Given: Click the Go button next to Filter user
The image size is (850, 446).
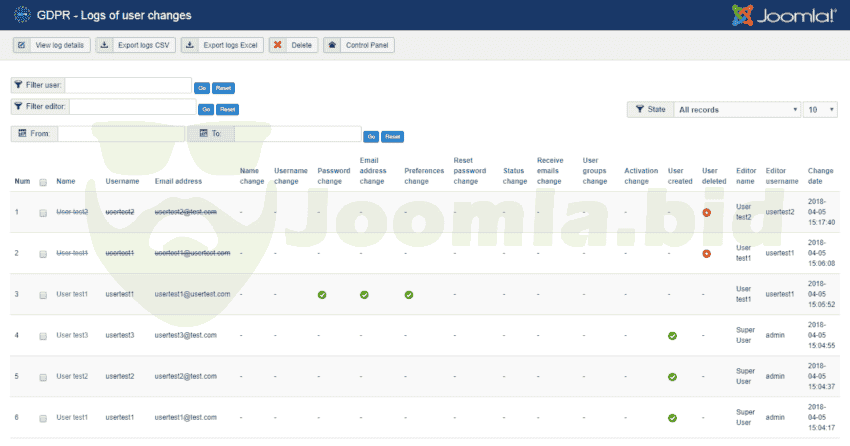Looking at the screenshot, I should point(201,87).
